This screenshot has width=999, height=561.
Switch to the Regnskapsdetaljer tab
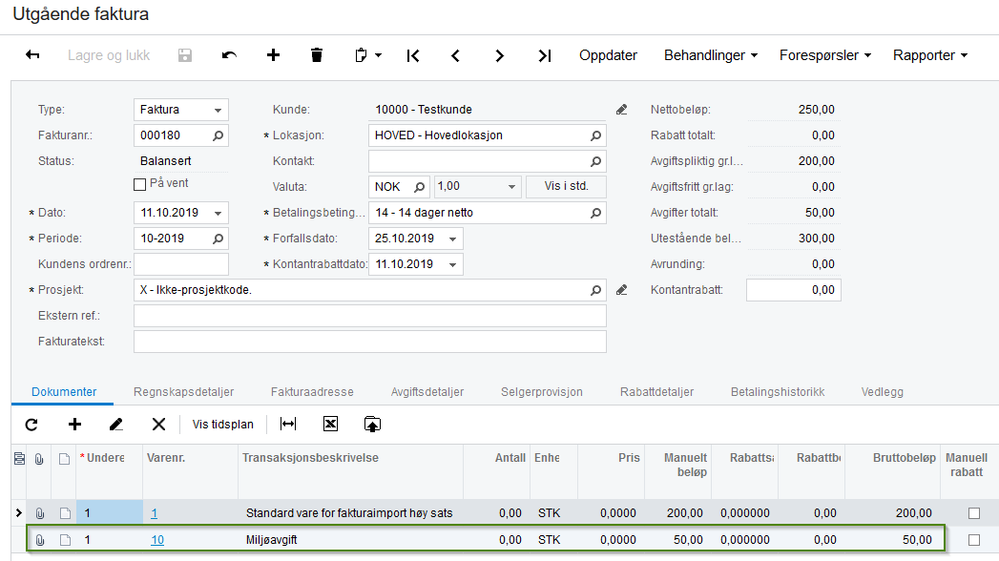(183, 392)
